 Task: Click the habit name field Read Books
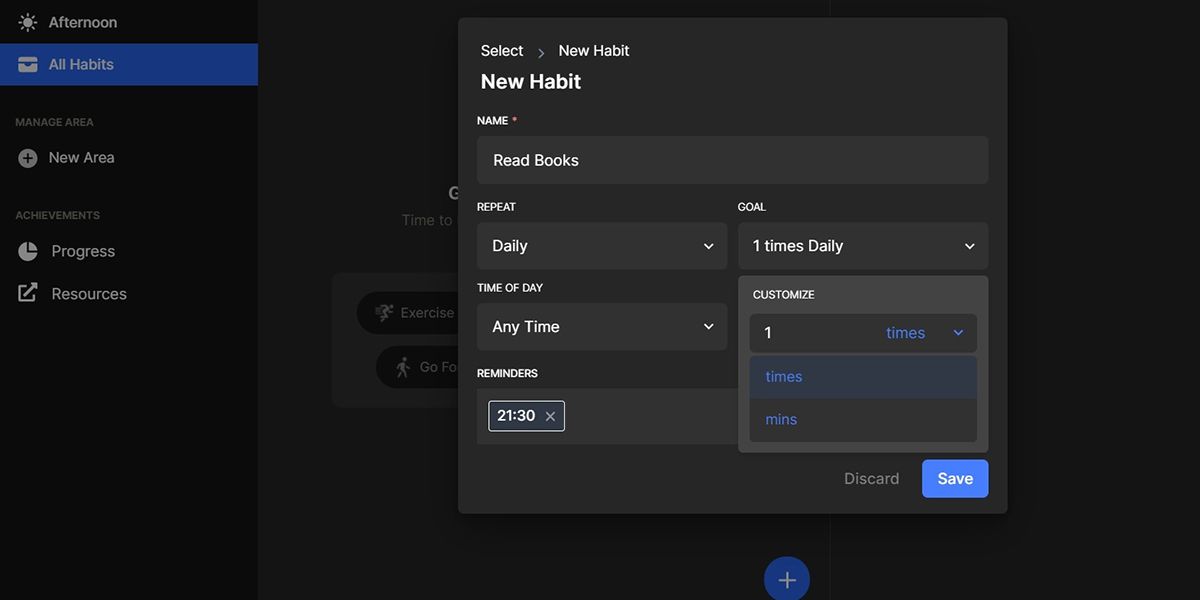pyautogui.click(x=732, y=160)
